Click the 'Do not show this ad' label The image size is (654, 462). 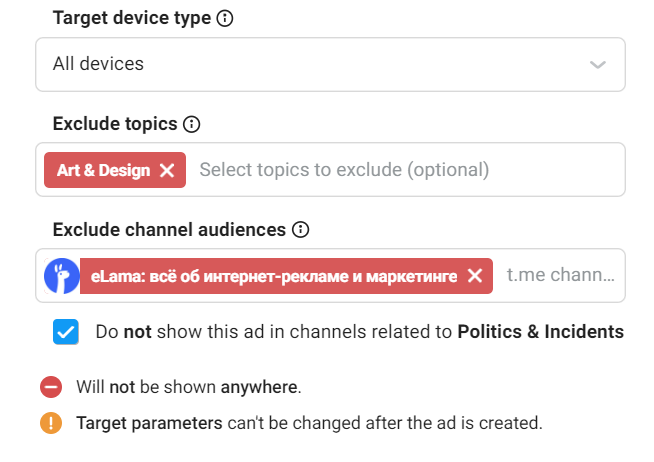click(x=360, y=332)
